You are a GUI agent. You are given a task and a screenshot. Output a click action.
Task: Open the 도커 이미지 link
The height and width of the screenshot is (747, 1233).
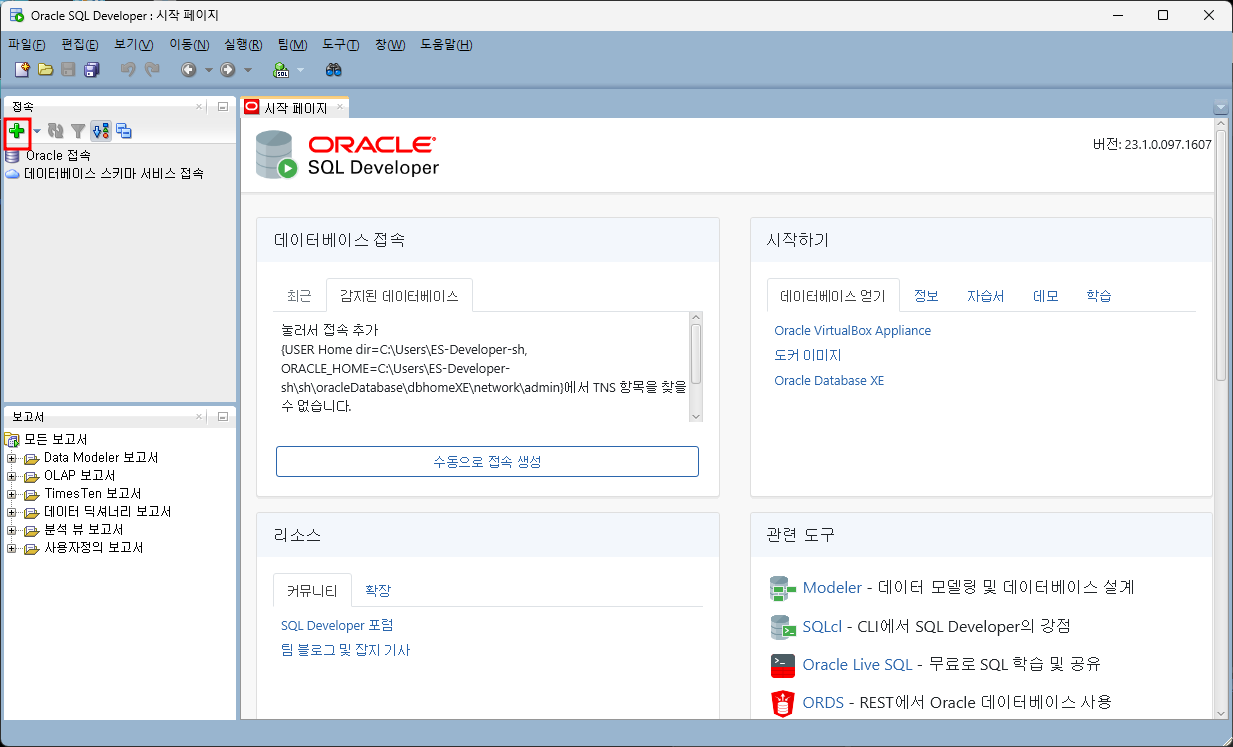pyautogui.click(x=808, y=355)
